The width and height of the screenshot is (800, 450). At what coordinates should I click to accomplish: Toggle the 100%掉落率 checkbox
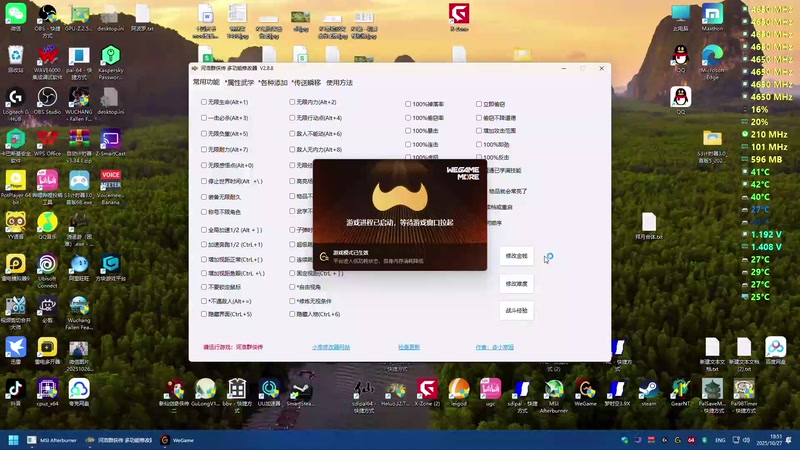pos(408,104)
